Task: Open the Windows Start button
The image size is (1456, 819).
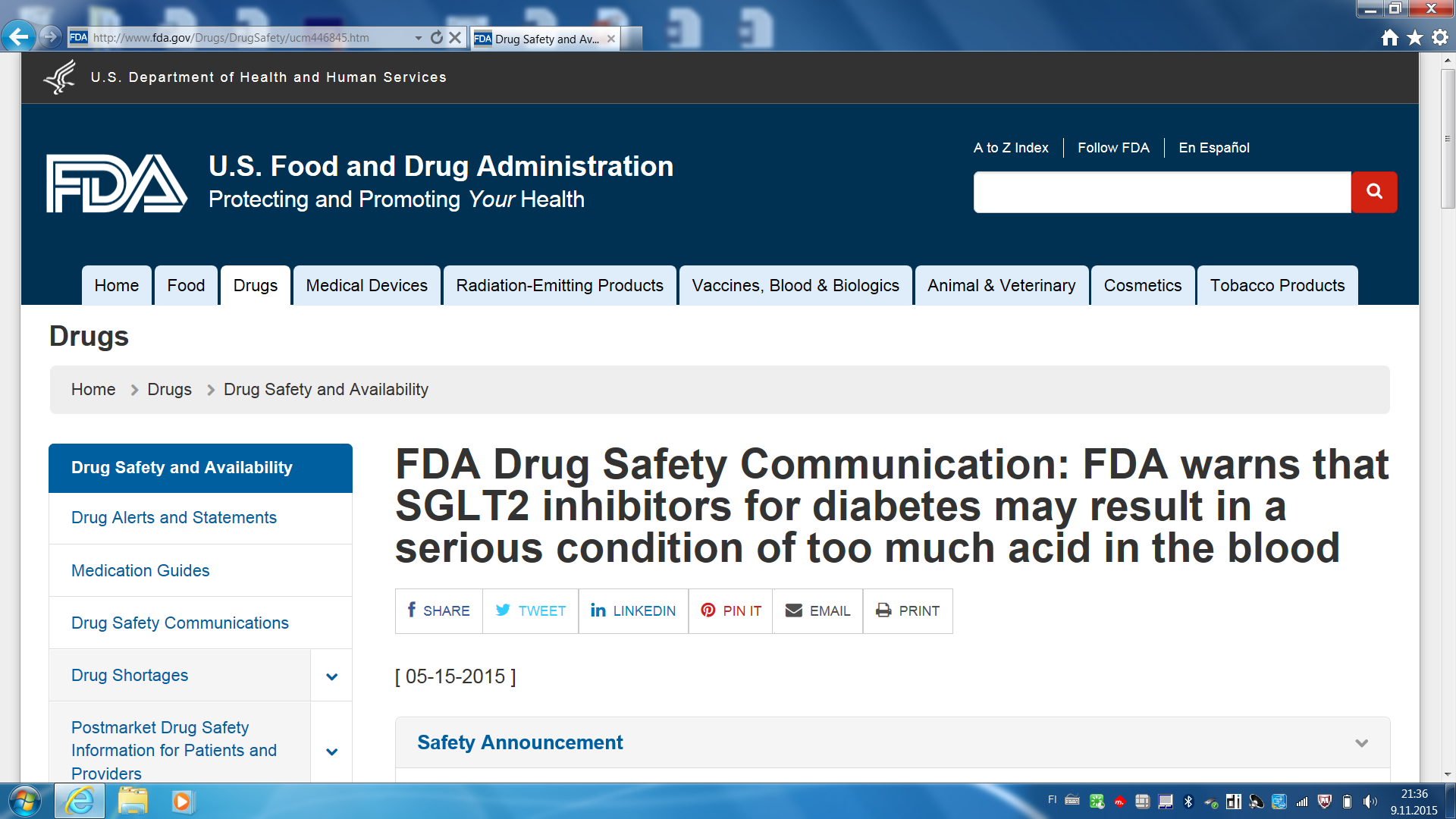Action: point(24,801)
